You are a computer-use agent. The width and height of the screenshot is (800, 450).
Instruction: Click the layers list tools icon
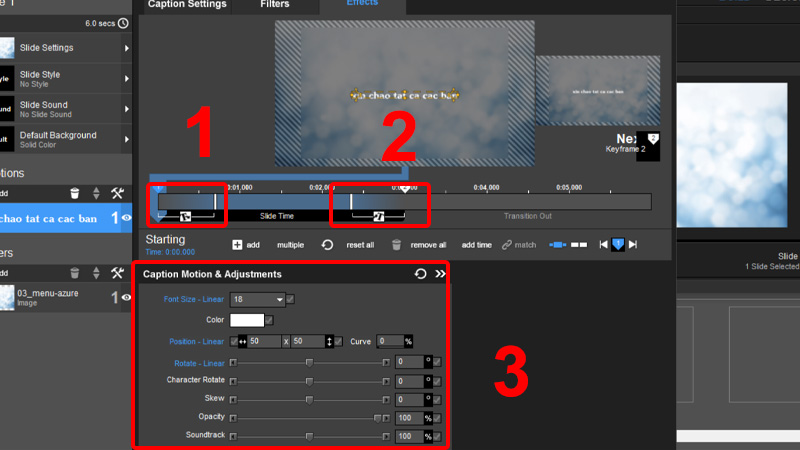(x=117, y=271)
